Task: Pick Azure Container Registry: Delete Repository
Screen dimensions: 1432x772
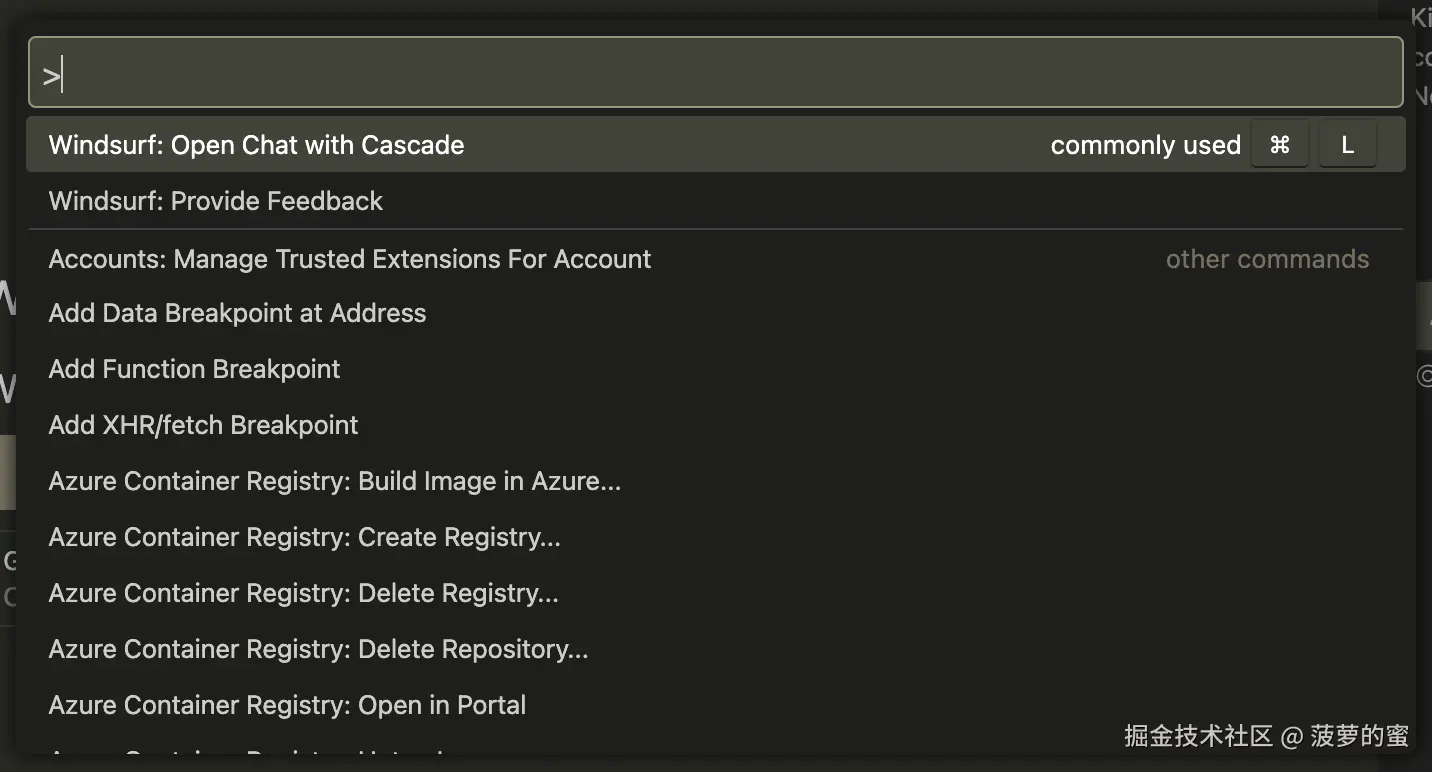Action: [x=318, y=649]
